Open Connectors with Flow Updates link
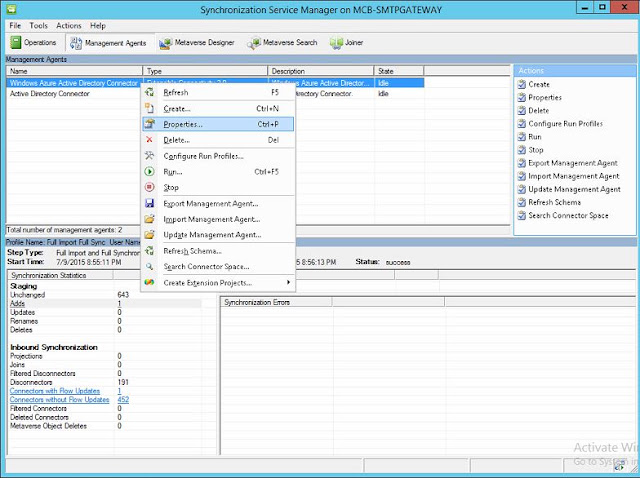This screenshot has width=640, height=478. click(55, 391)
